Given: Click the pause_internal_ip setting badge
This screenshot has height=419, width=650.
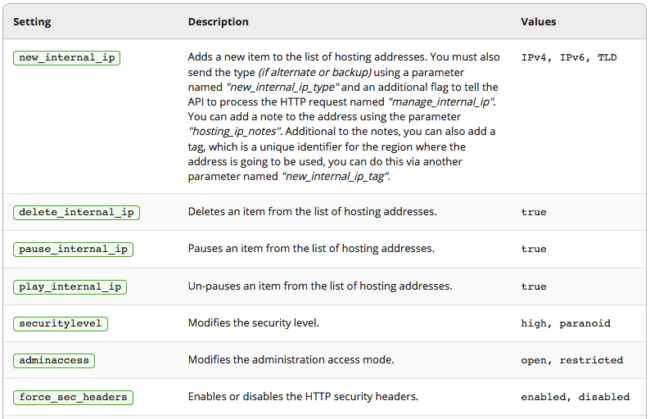Looking at the screenshot, I should pyautogui.click(x=73, y=249).
